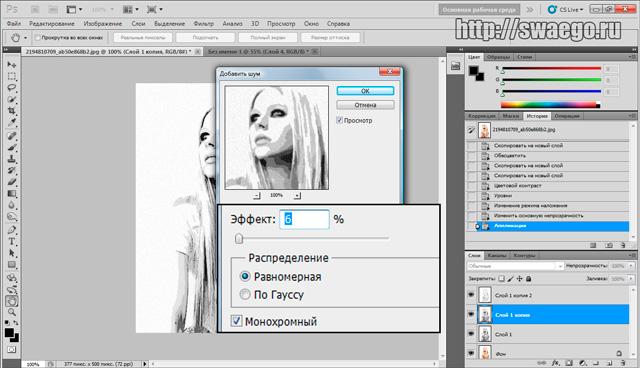This screenshot has height=368, width=640.
Task: Select the Horizontal Type tool
Action: pyautogui.click(x=11, y=242)
